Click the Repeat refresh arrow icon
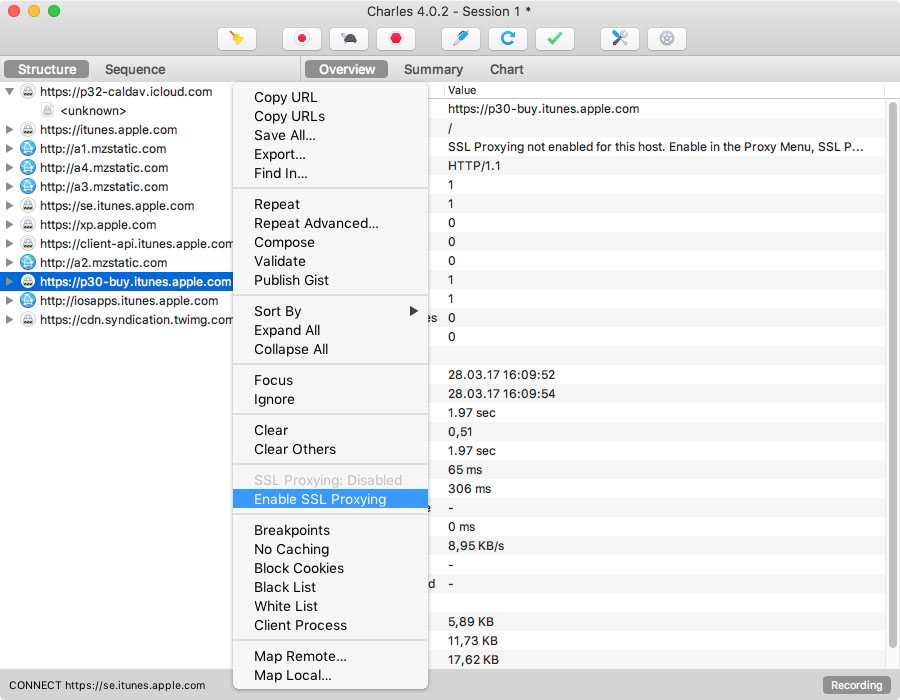900x700 pixels. point(507,39)
